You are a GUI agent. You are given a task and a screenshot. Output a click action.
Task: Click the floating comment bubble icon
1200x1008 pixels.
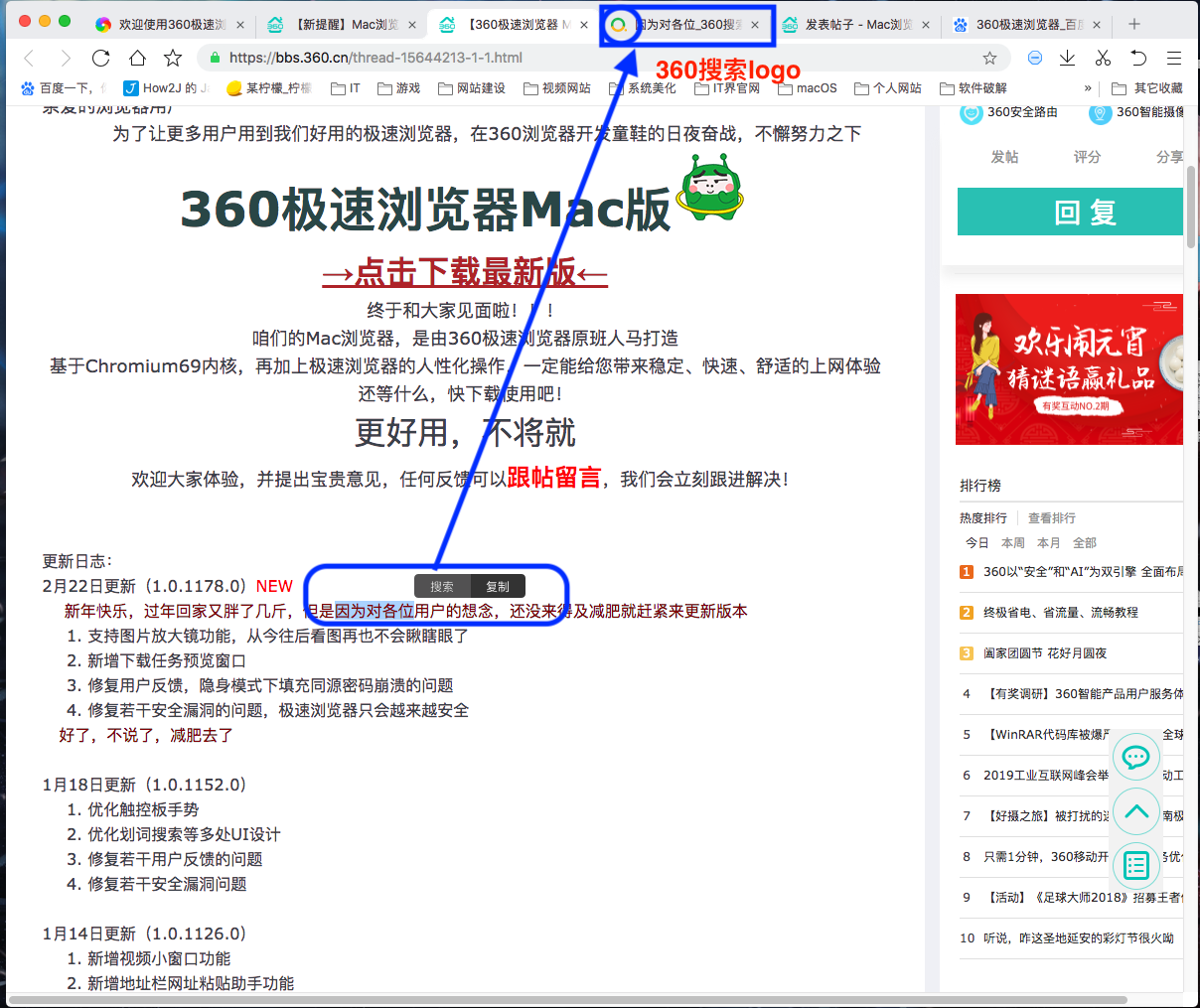[1135, 758]
